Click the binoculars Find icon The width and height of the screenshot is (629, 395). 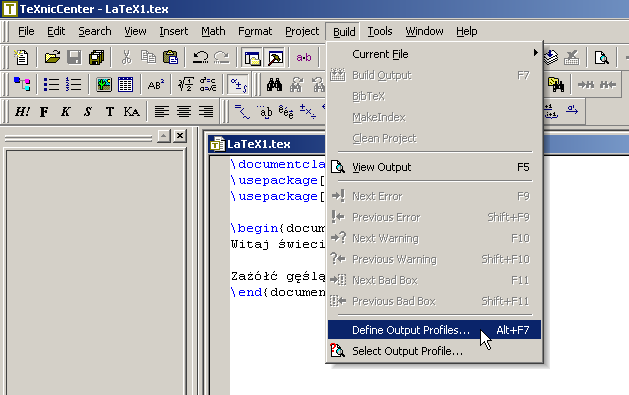(274, 84)
